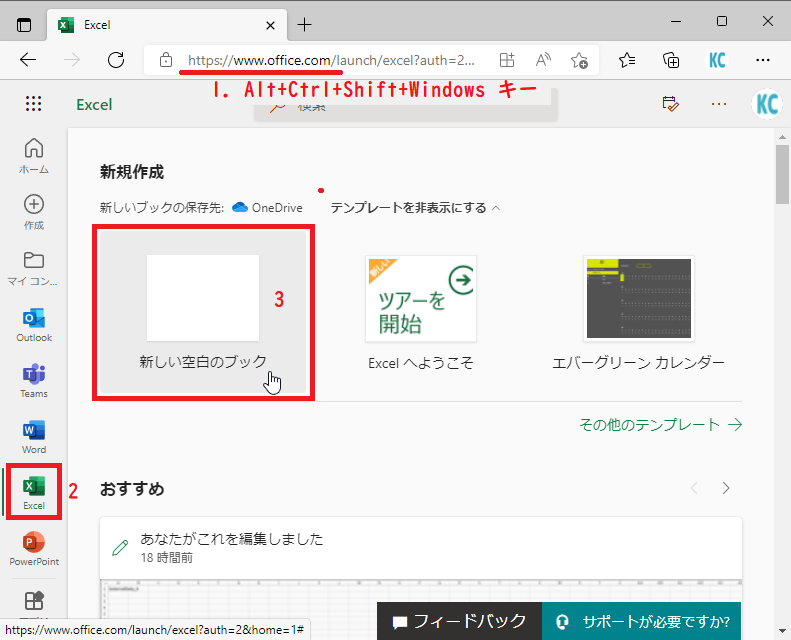This screenshot has height=640, width=791.
Task: Click the Excel header title
Action: pyautogui.click(x=94, y=105)
